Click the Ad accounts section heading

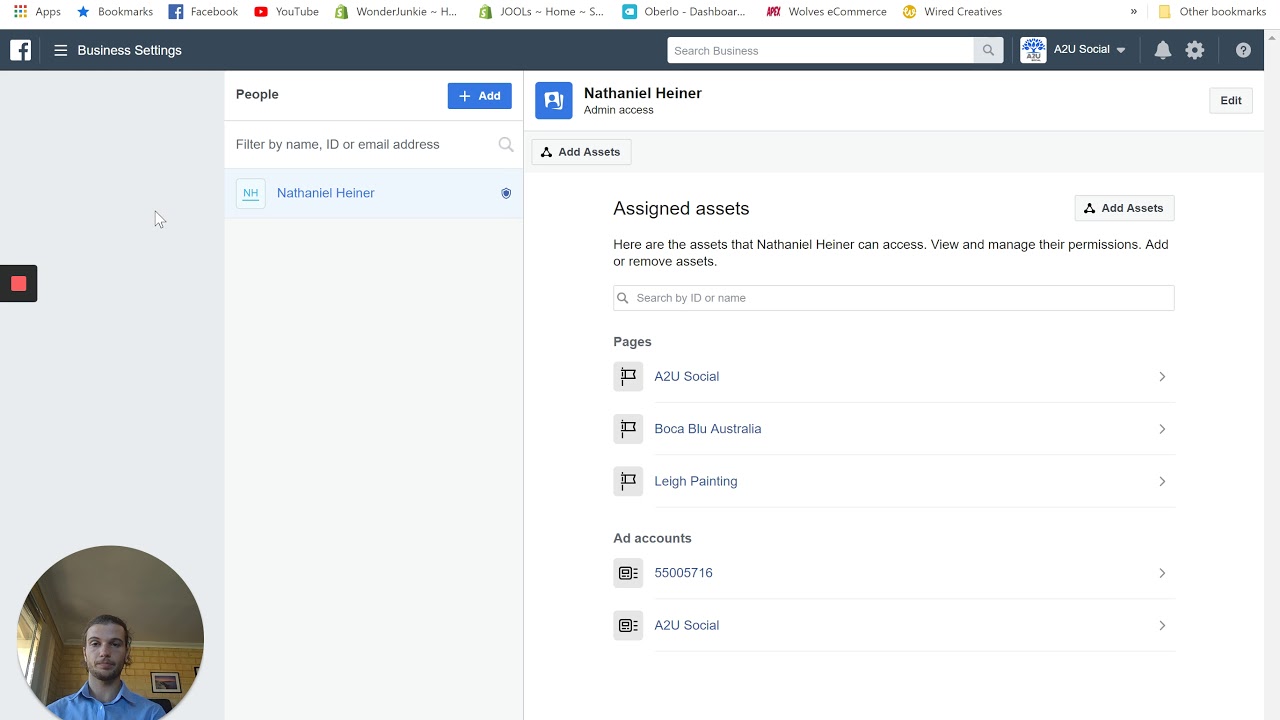tap(652, 538)
